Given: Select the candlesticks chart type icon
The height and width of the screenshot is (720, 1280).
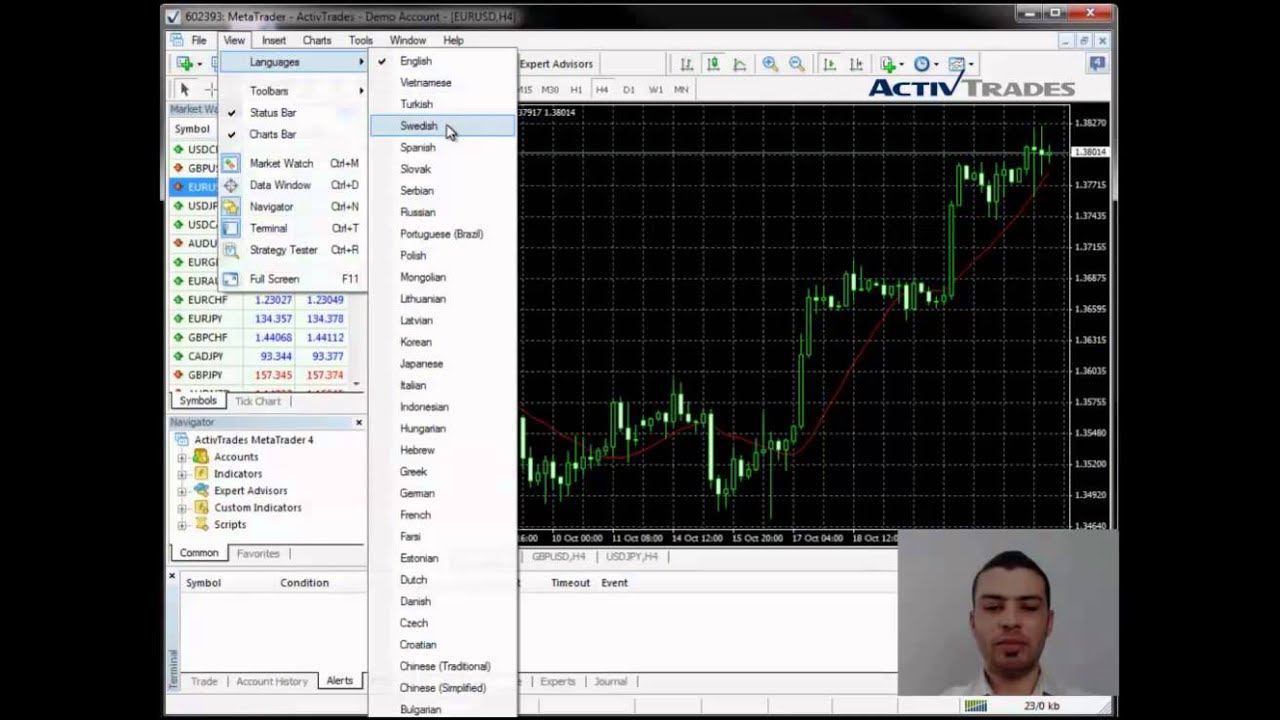Looking at the screenshot, I should coord(713,64).
